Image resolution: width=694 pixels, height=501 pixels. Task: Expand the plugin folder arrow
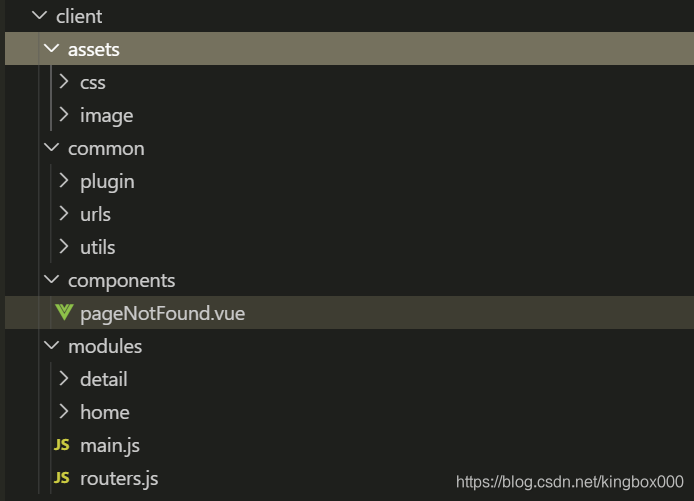point(64,181)
